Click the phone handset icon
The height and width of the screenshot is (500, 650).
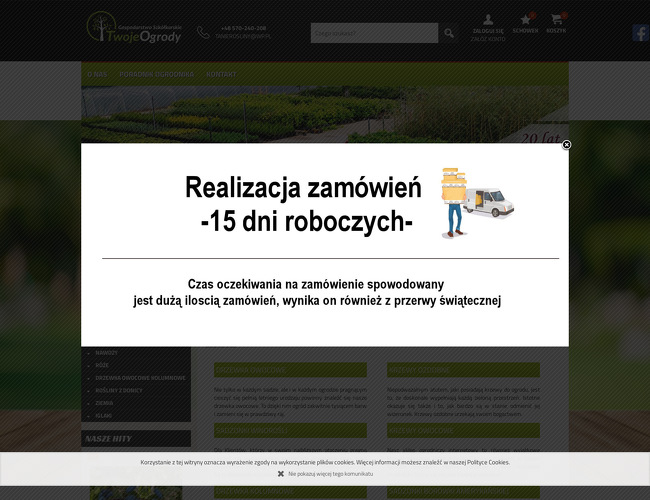point(203,32)
